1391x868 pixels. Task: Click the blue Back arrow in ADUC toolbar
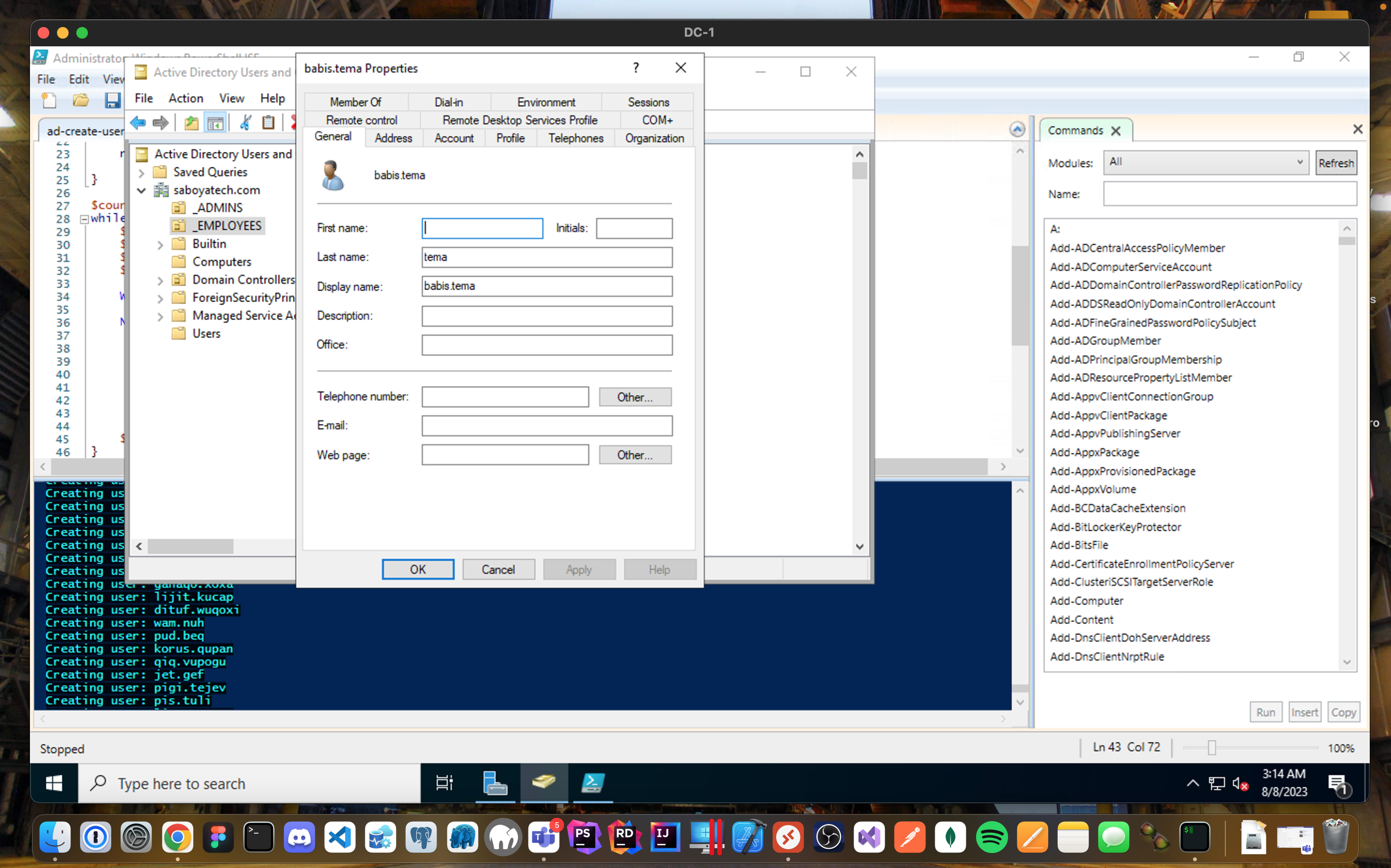pyautogui.click(x=138, y=122)
